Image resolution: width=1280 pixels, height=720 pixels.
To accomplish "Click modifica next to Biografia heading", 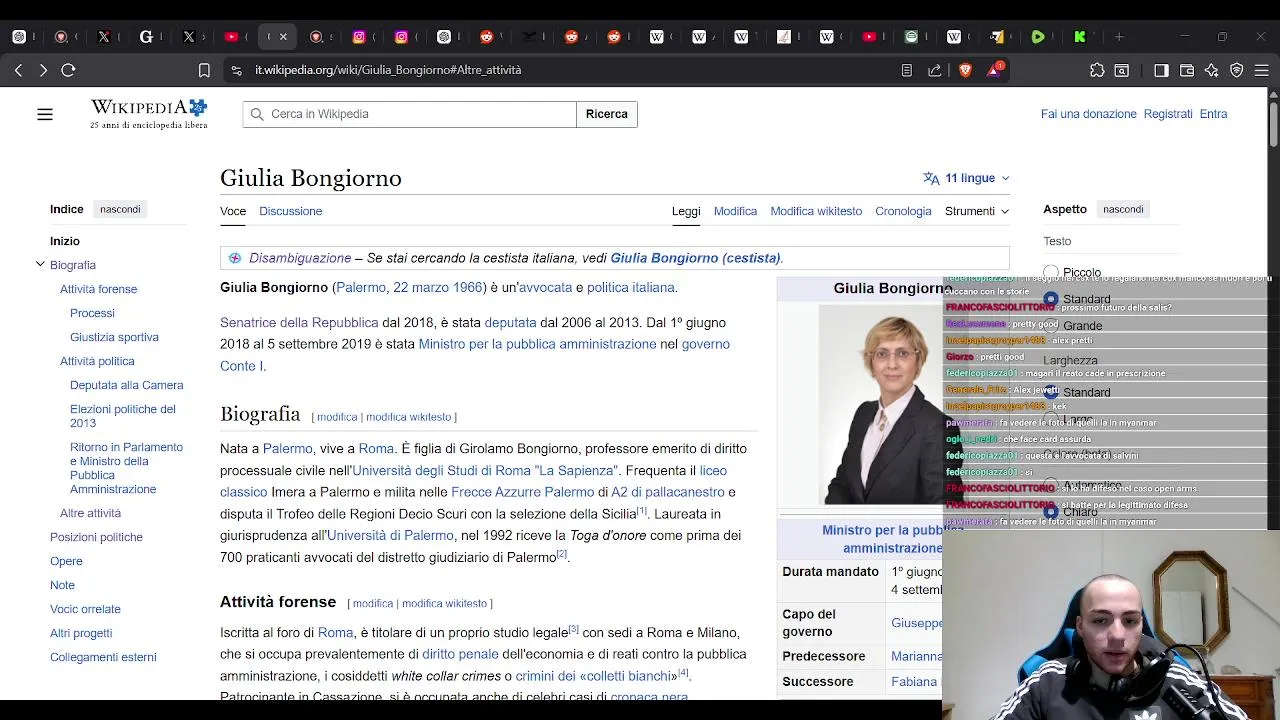I will coord(337,417).
